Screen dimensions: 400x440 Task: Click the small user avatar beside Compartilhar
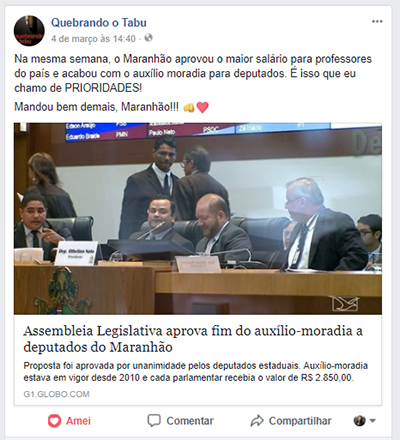coord(360,421)
